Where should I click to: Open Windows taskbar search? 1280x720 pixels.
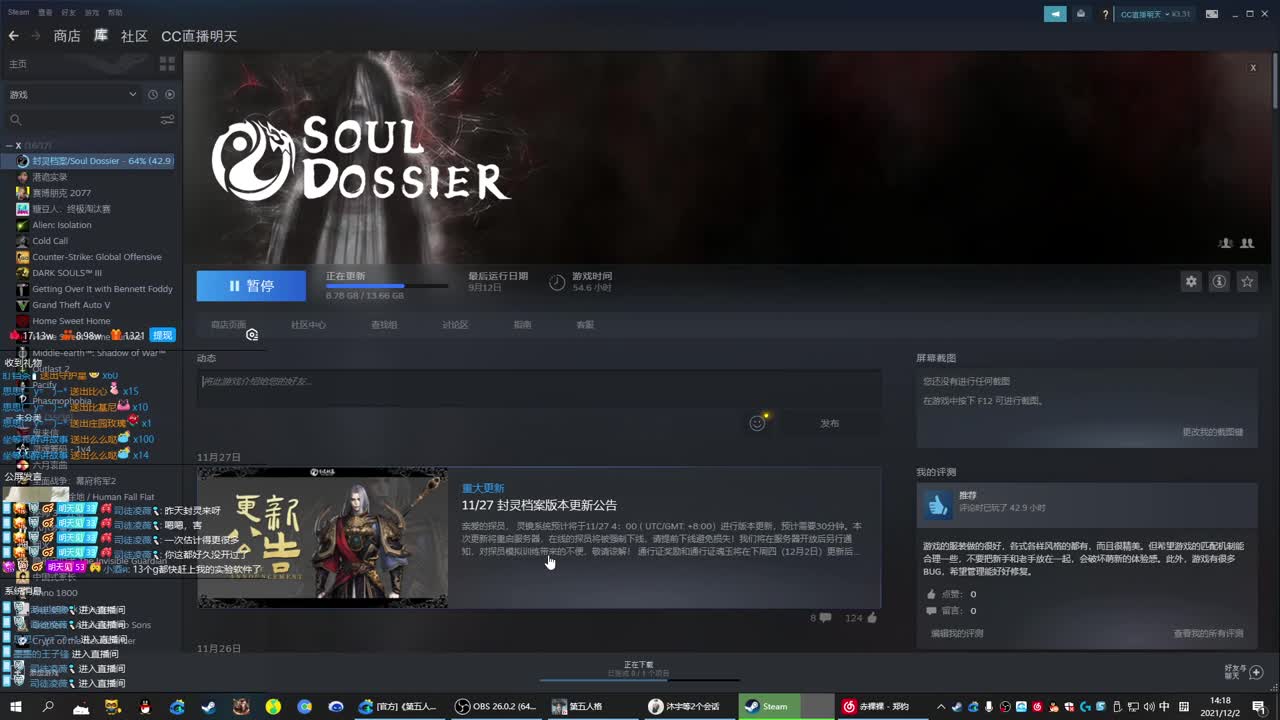tap(48, 706)
